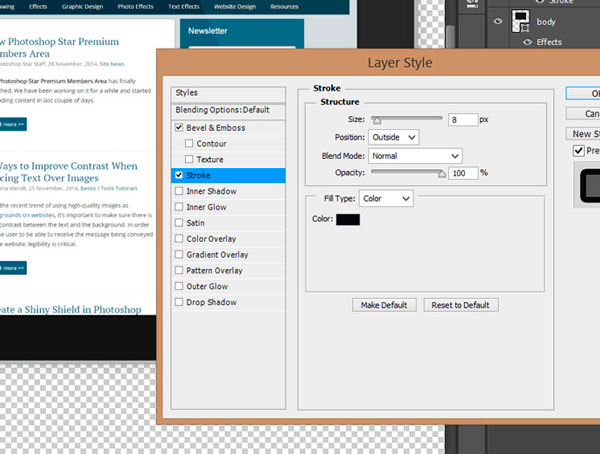The height and width of the screenshot is (454, 600).
Task: Click the Opacity value field showing 100
Action: (463, 173)
